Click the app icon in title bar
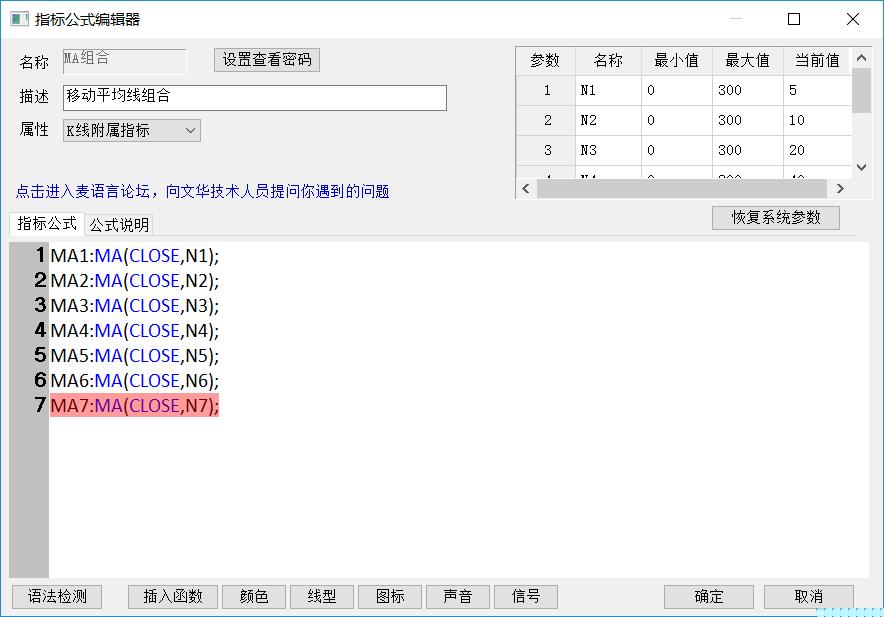This screenshot has height=617, width=884. point(19,19)
